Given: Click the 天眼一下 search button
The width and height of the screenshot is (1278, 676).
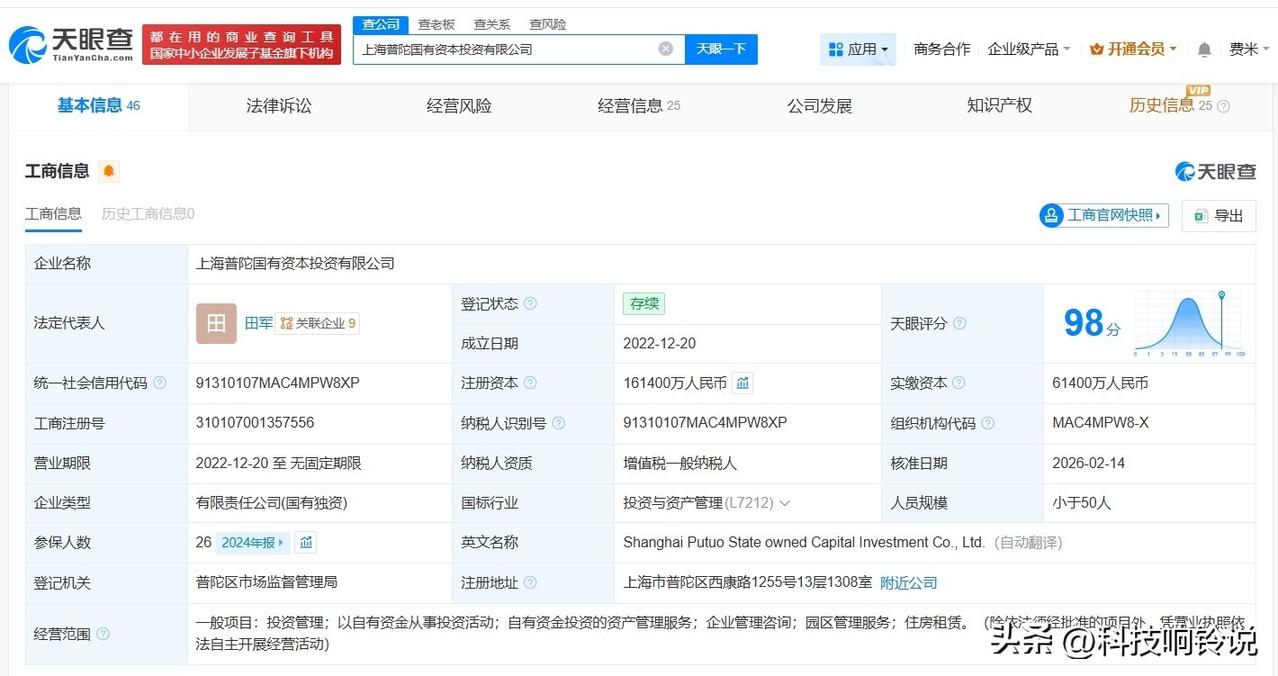Looking at the screenshot, I should pos(721,49).
